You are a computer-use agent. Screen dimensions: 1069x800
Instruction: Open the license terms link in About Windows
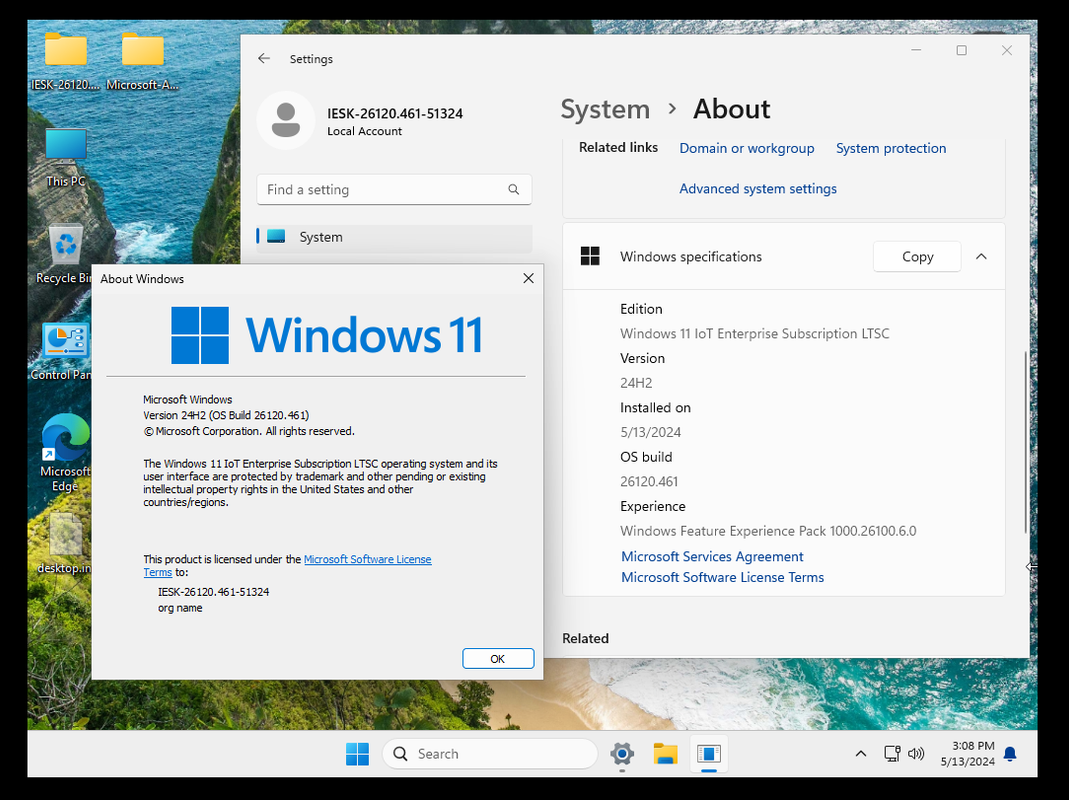367,559
